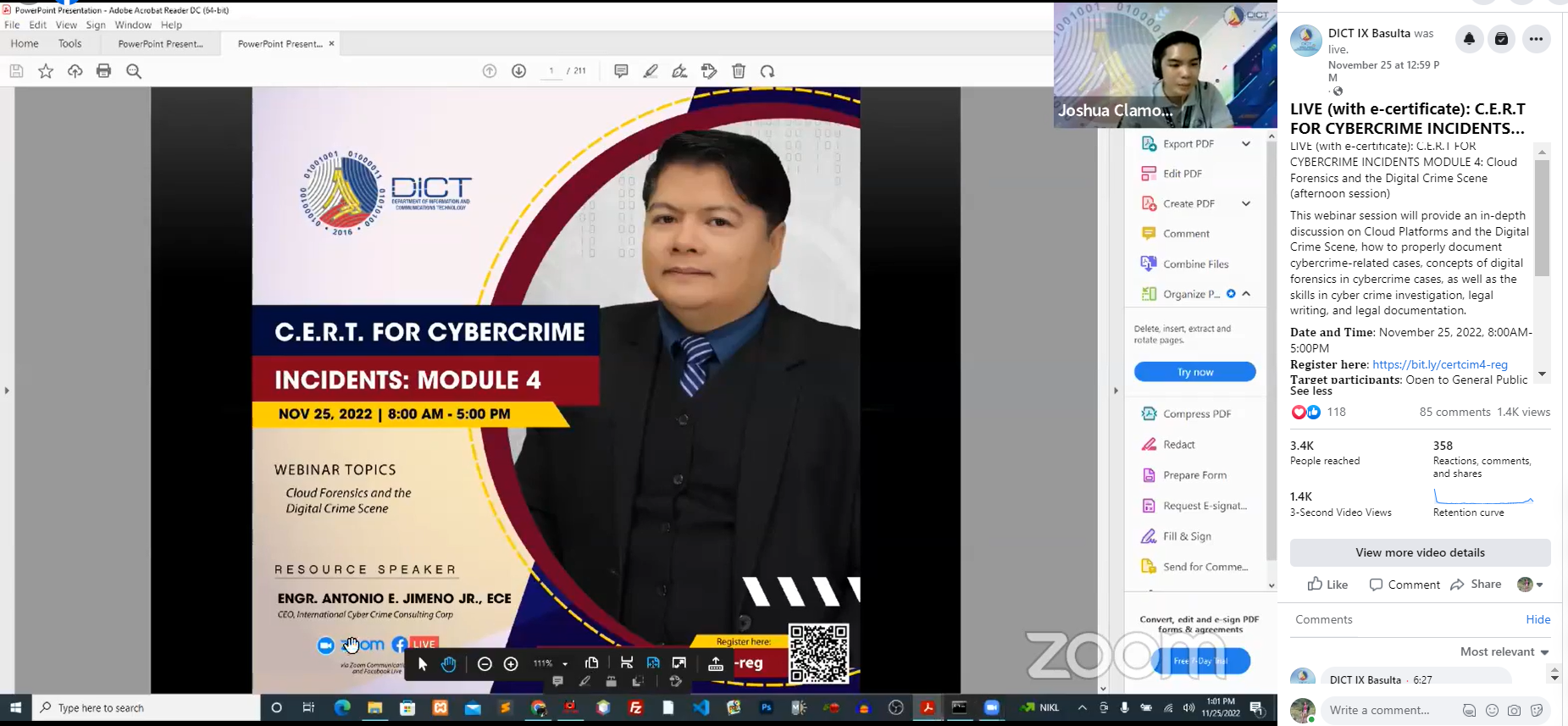Click the Try now button
Viewport: 1568px width, 726px height.
1194,372
